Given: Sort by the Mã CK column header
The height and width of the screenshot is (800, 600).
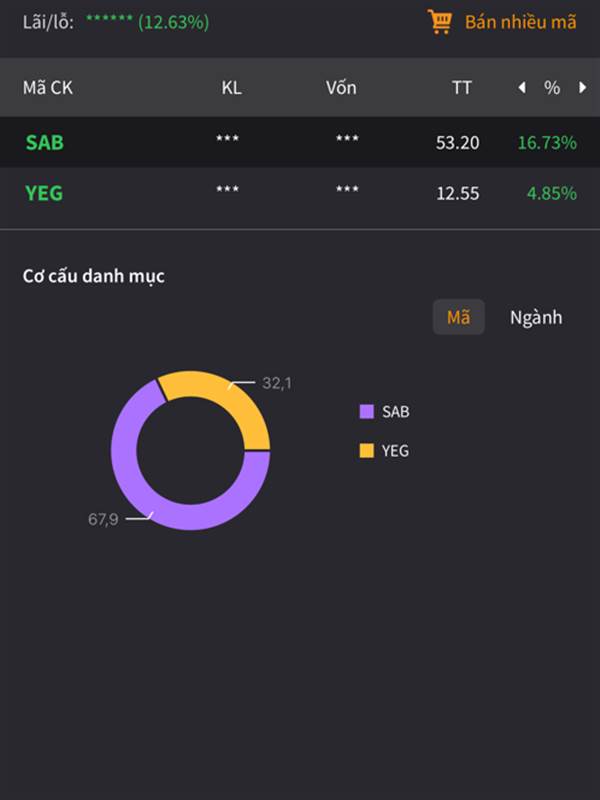Looking at the screenshot, I should [48, 88].
